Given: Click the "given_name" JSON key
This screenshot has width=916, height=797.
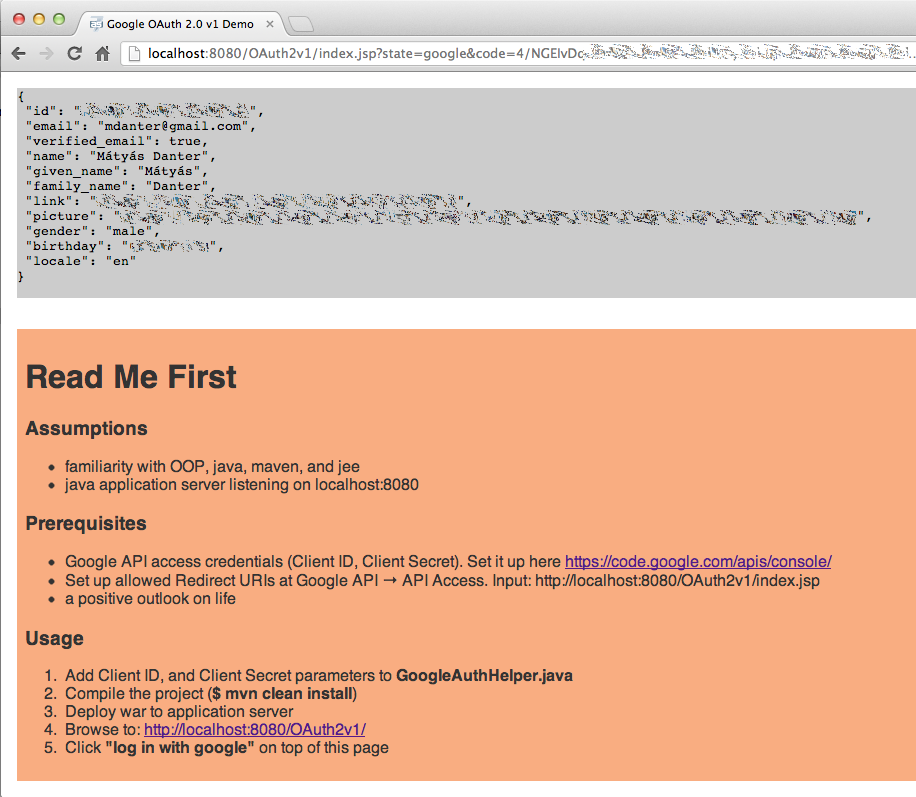Looking at the screenshot, I should coord(73,171).
